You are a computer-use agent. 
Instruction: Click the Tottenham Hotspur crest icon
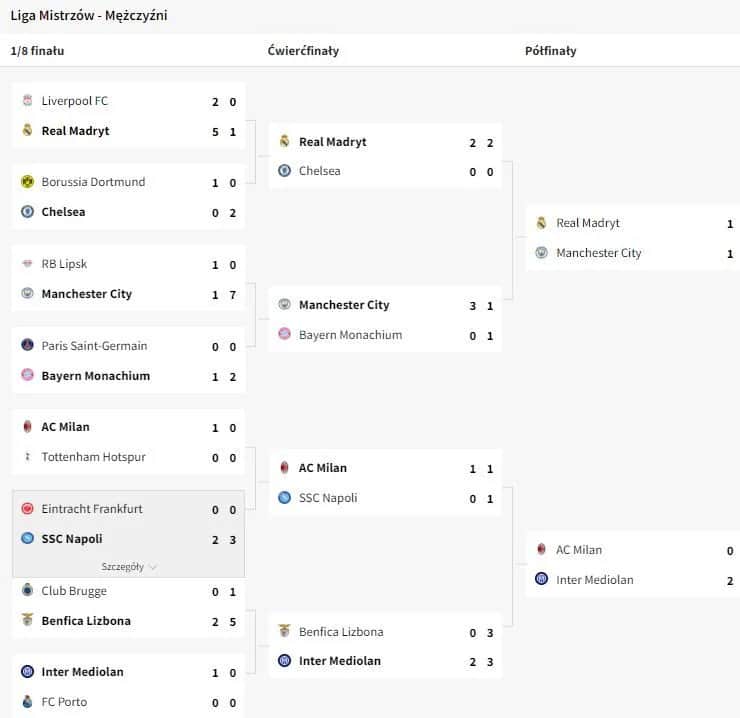pyautogui.click(x=27, y=457)
